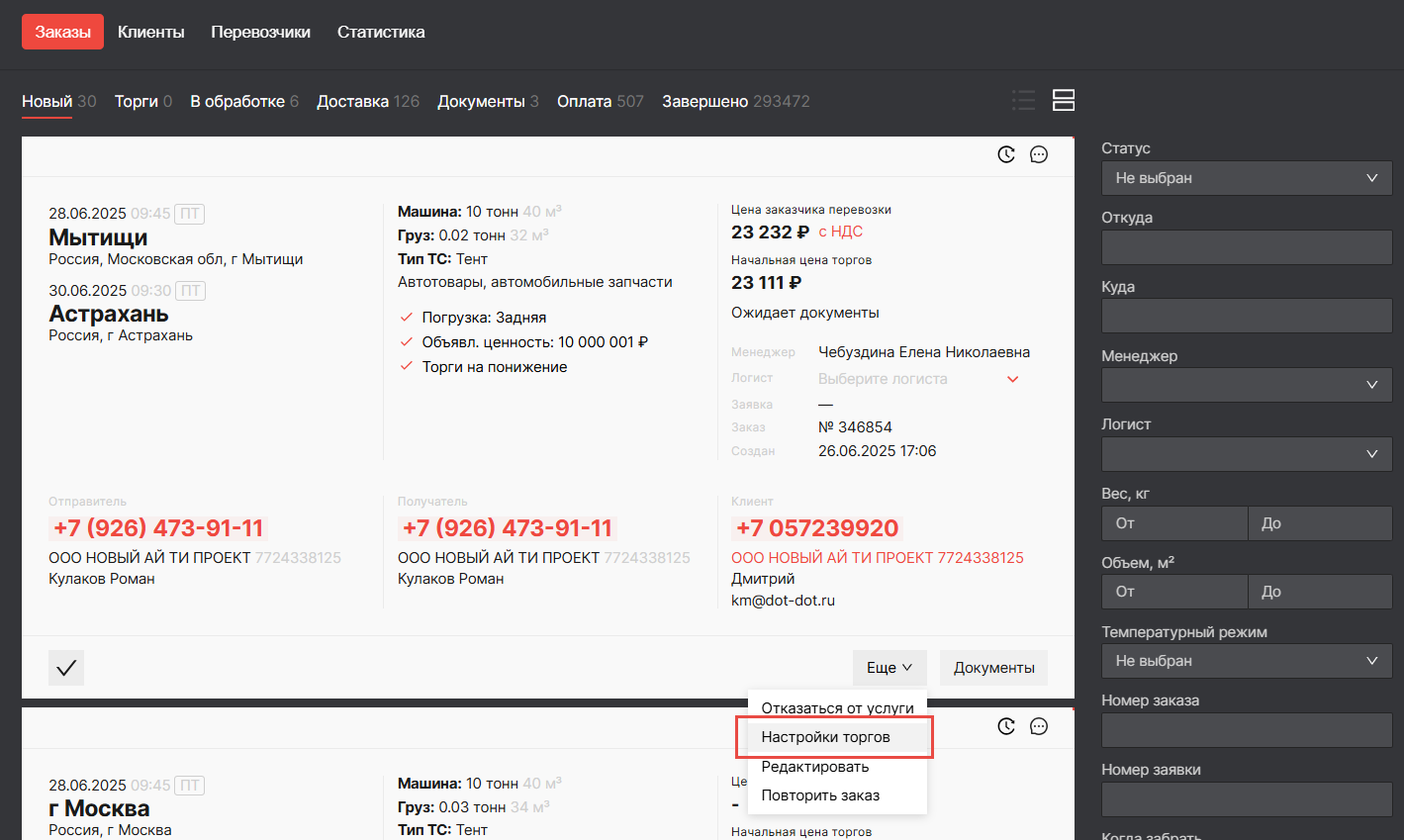Select Редактировать menu entry
The height and width of the screenshot is (840, 1404).
pyautogui.click(x=837, y=767)
